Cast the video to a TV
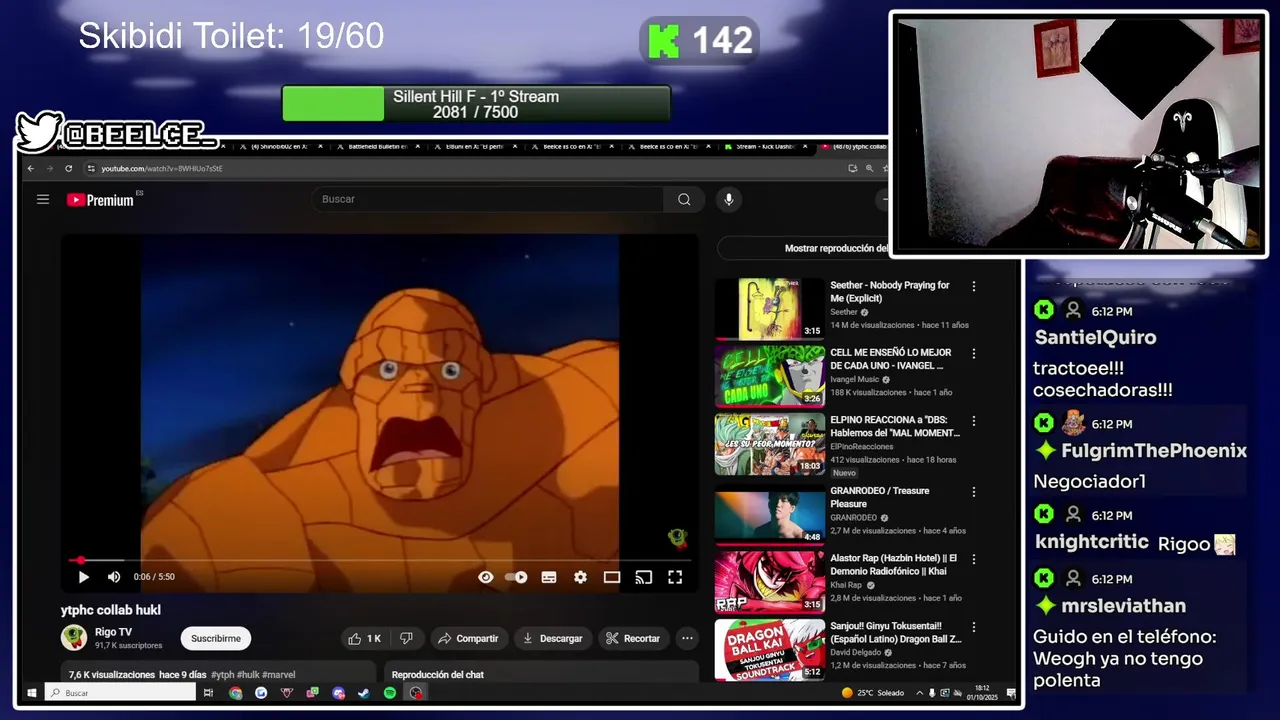Image resolution: width=1280 pixels, height=720 pixels. click(644, 577)
